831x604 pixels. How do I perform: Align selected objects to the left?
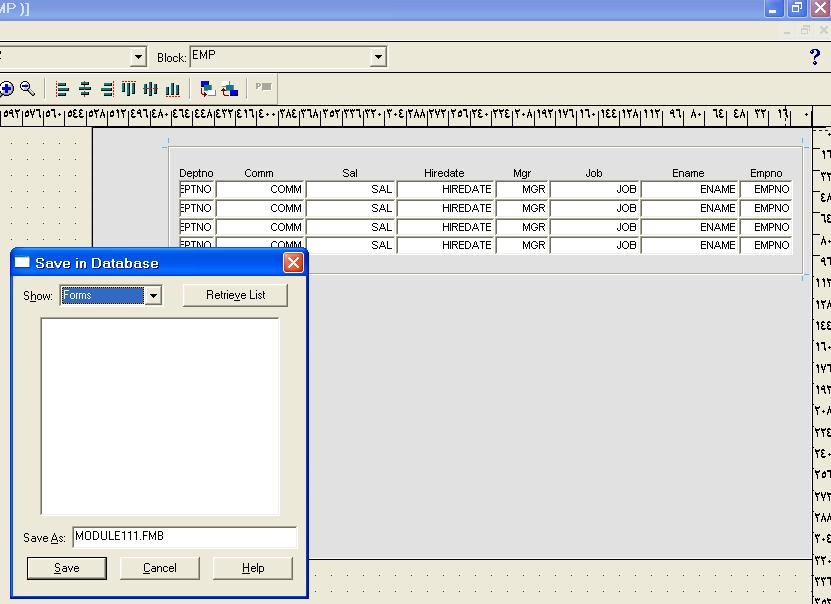(x=63, y=88)
